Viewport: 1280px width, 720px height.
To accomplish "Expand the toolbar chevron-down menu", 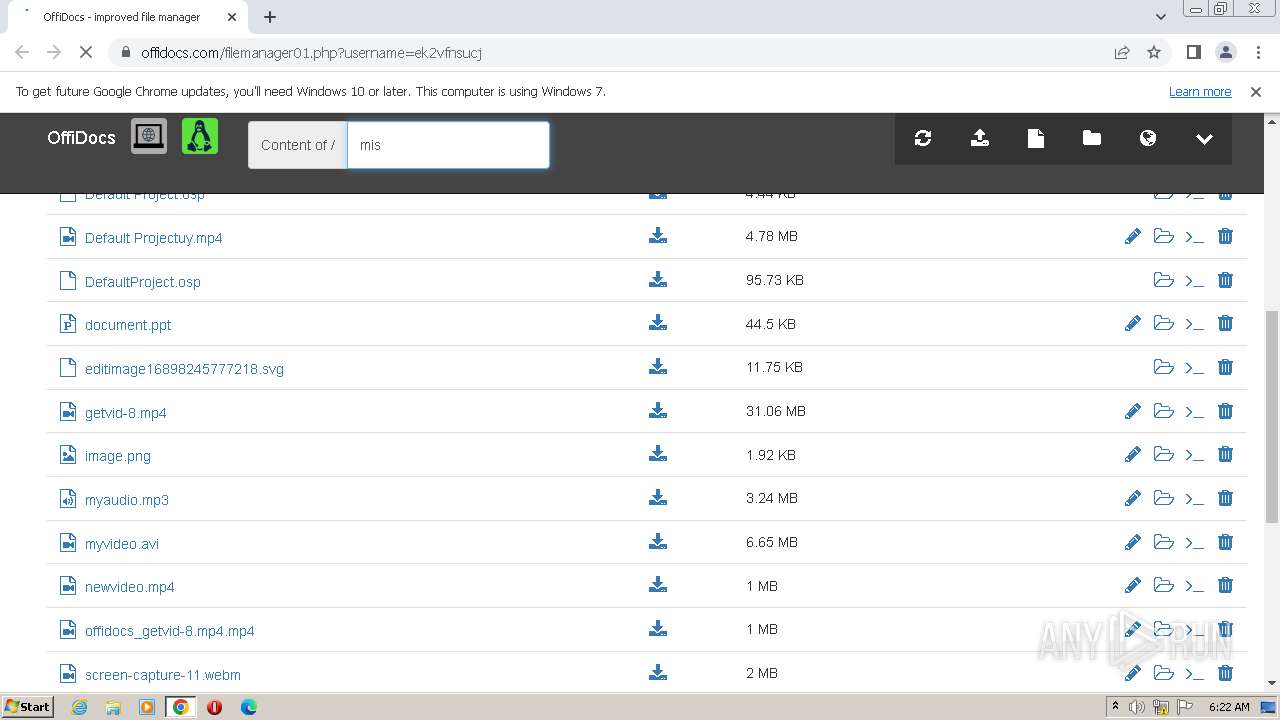I will pos(1204,139).
